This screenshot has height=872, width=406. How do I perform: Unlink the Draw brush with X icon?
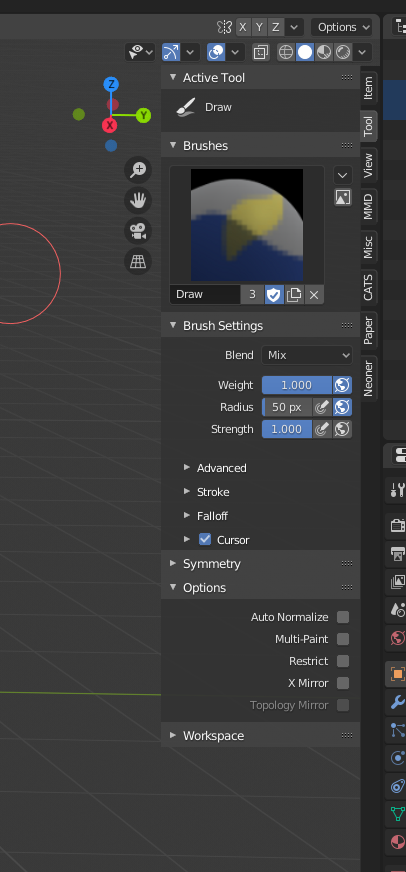tap(314, 295)
